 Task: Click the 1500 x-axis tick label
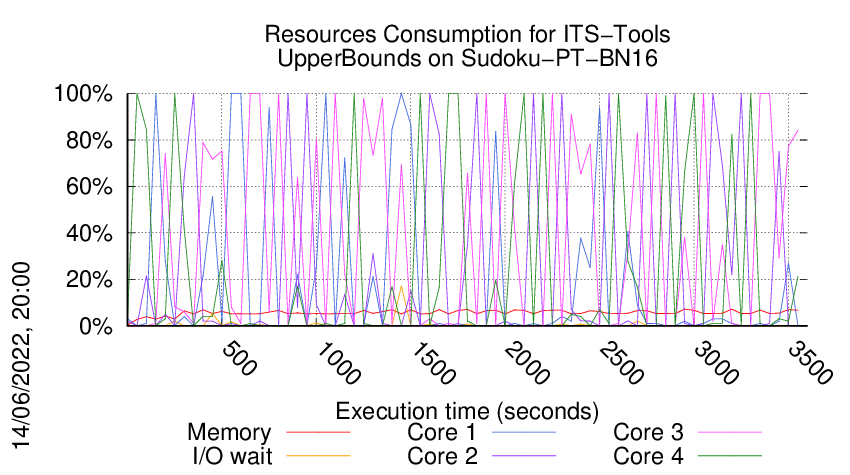point(432,363)
